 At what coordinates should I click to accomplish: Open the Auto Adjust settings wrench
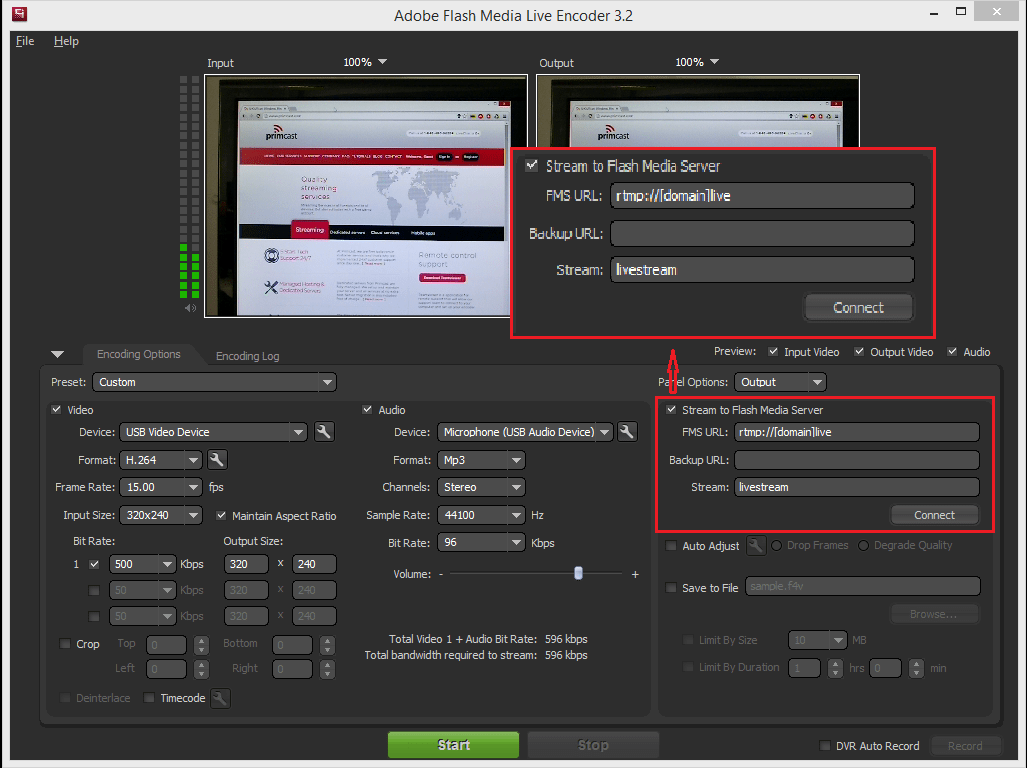(x=756, y=546)
